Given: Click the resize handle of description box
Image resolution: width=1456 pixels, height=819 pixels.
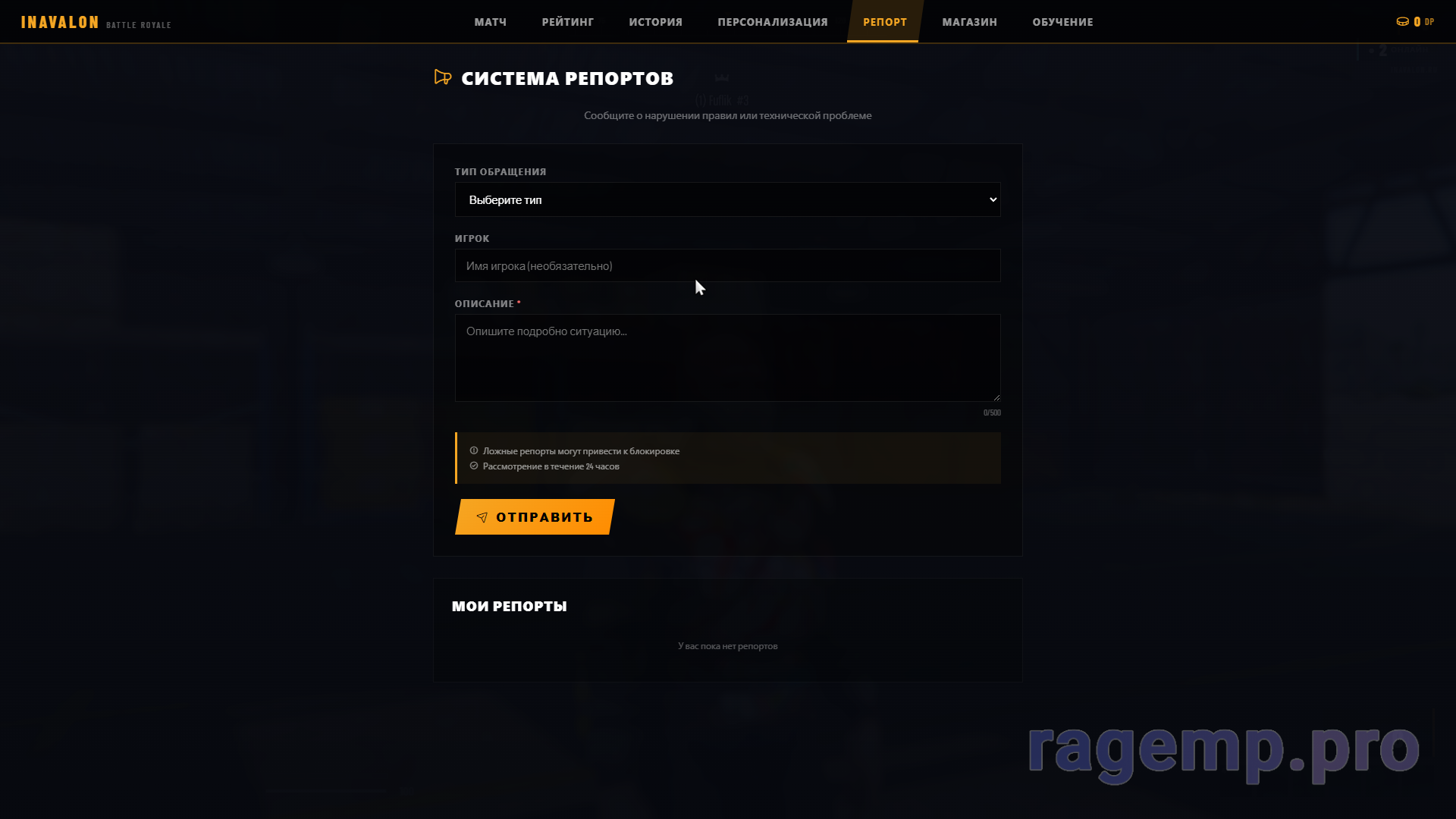Looking at the screenshot, I should point(996,397).
